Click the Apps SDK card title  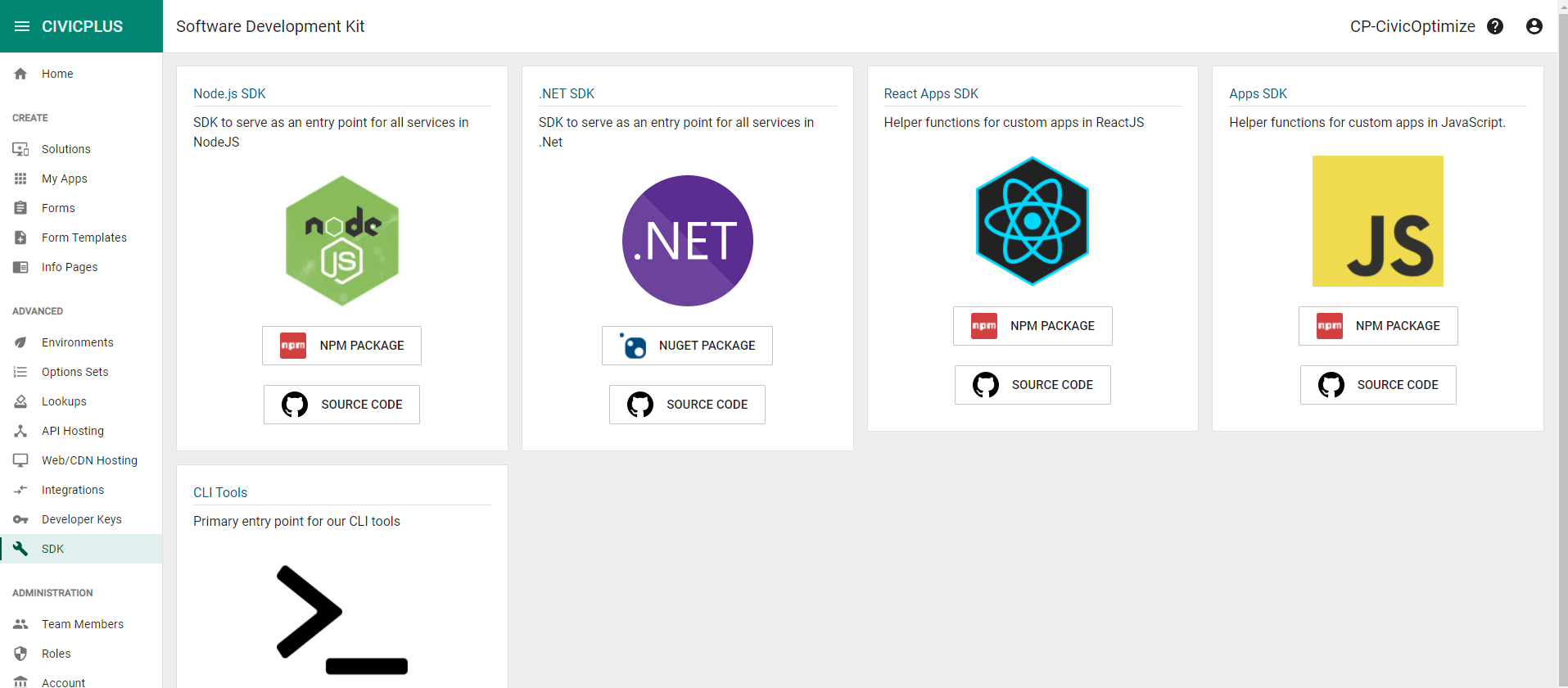[1258, 93]
